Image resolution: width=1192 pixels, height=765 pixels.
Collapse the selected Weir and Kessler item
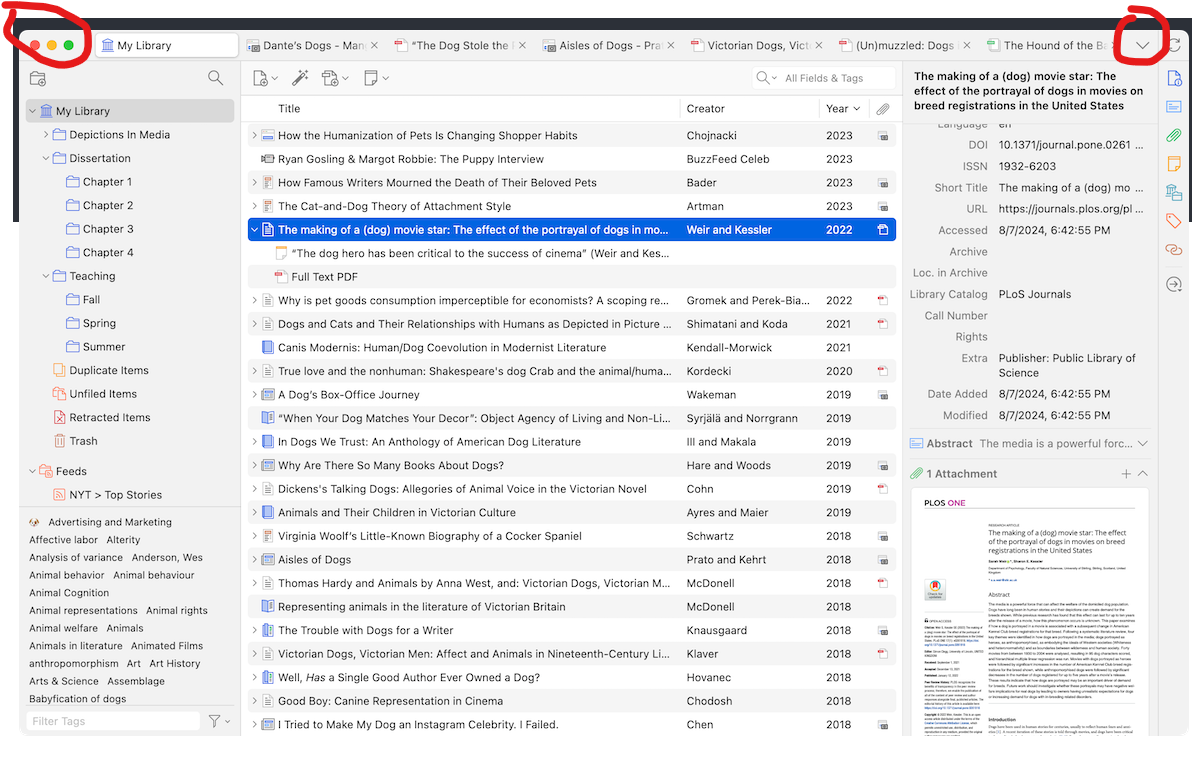point(255,230)
